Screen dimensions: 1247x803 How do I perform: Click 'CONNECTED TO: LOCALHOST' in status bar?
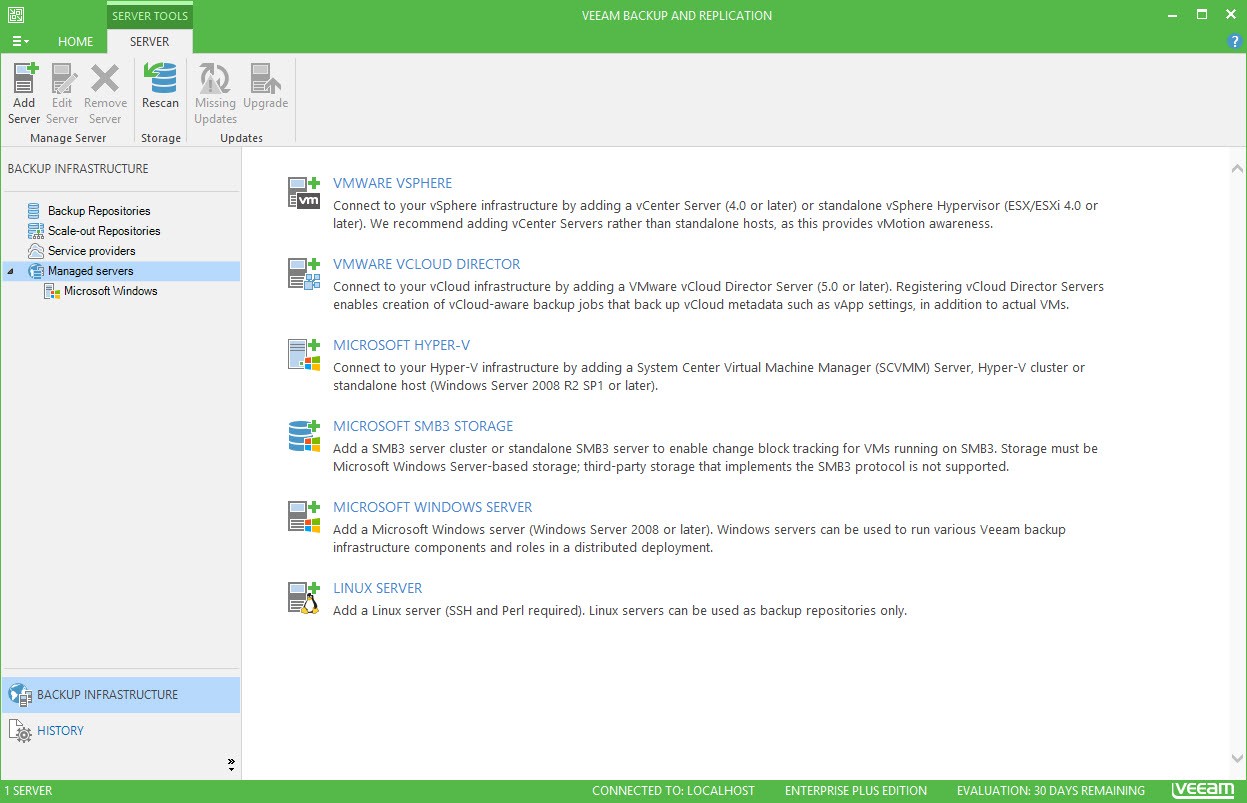[673, 791]
